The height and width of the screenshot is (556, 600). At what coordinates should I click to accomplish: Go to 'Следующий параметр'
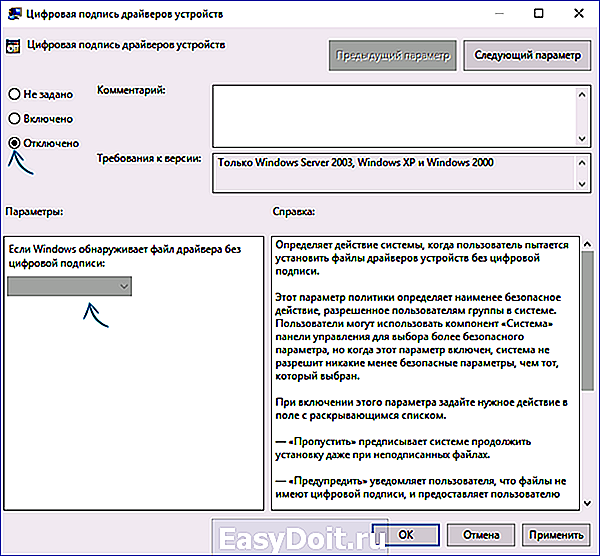coord(527,55)
